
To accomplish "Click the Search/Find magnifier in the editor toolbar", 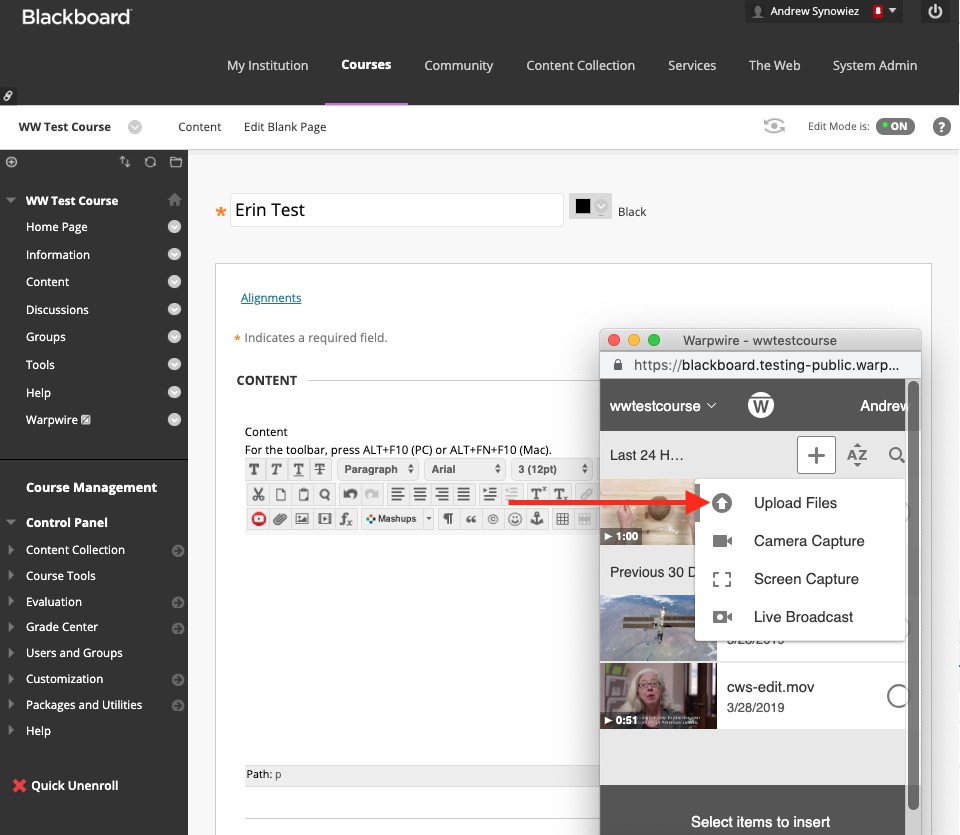I will tap(324, 494).
